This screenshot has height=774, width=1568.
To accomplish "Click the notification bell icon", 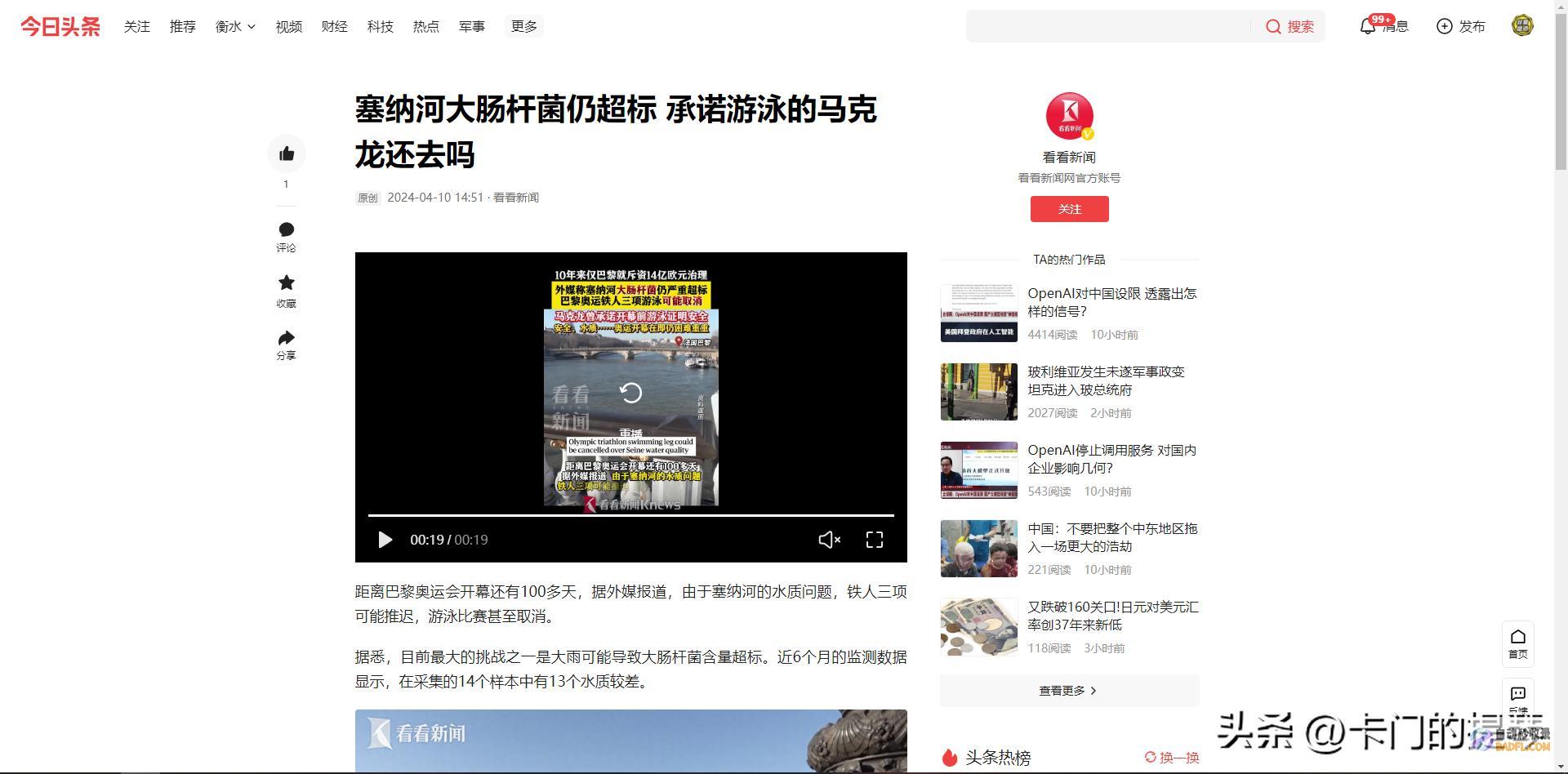I will (x=1368, y=26).
